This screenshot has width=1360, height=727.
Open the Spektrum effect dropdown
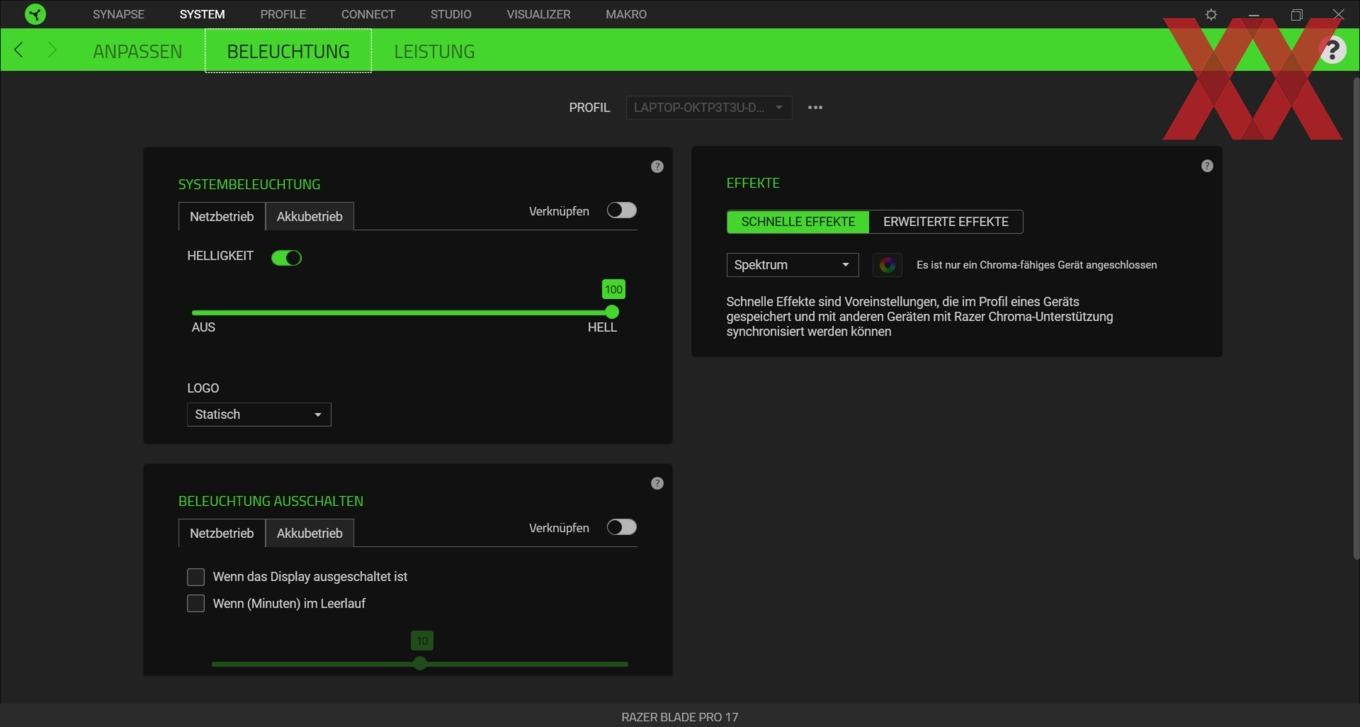(792, 265)
